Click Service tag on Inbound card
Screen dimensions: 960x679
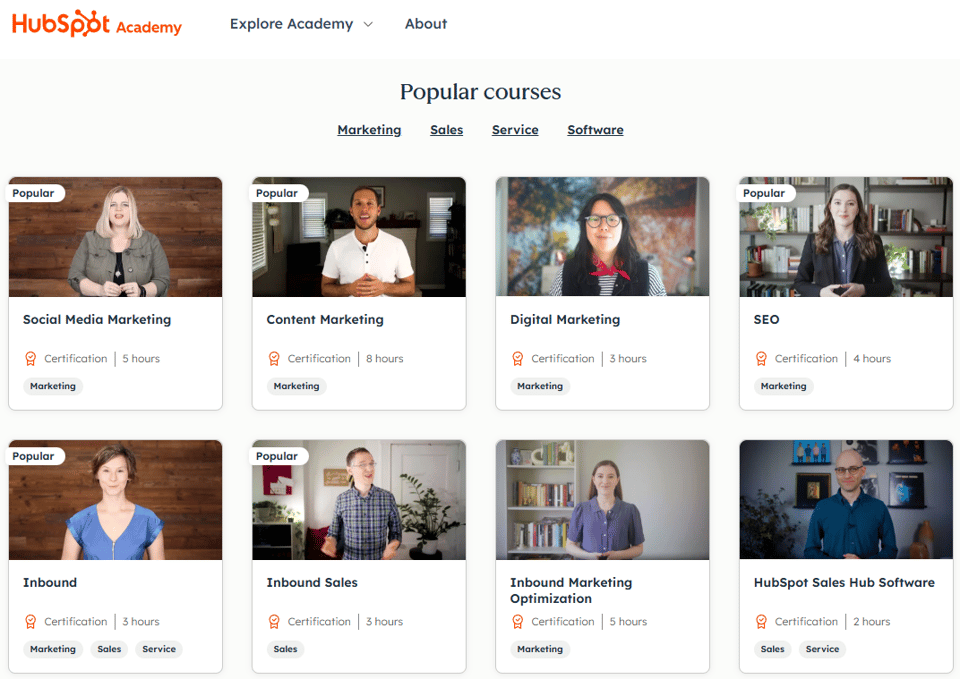(159, 649)
